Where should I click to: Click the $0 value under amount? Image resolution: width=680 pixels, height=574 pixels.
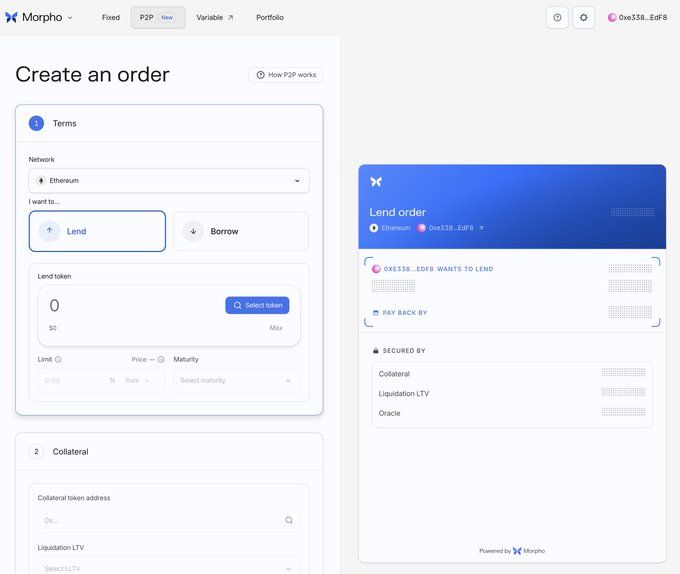tap(52, 328)
